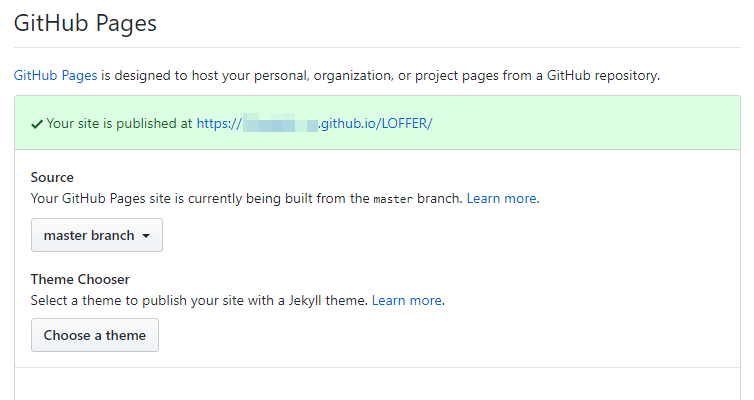Click the Choose a theme button
754x400 pixels.
click(x=95, y=335)
